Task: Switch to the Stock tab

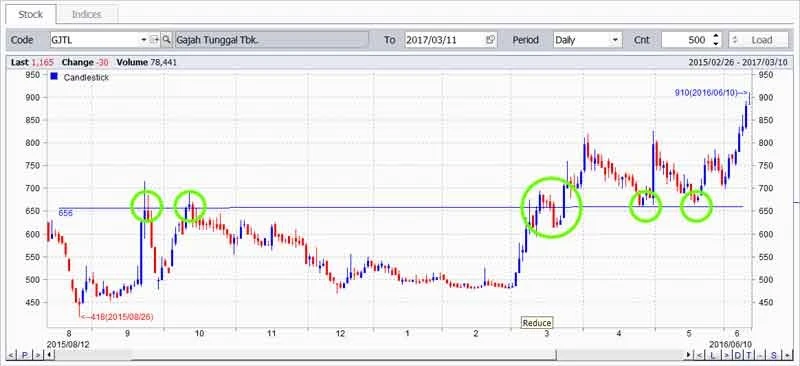Action: pyautogui.click(x=30, y=14)
